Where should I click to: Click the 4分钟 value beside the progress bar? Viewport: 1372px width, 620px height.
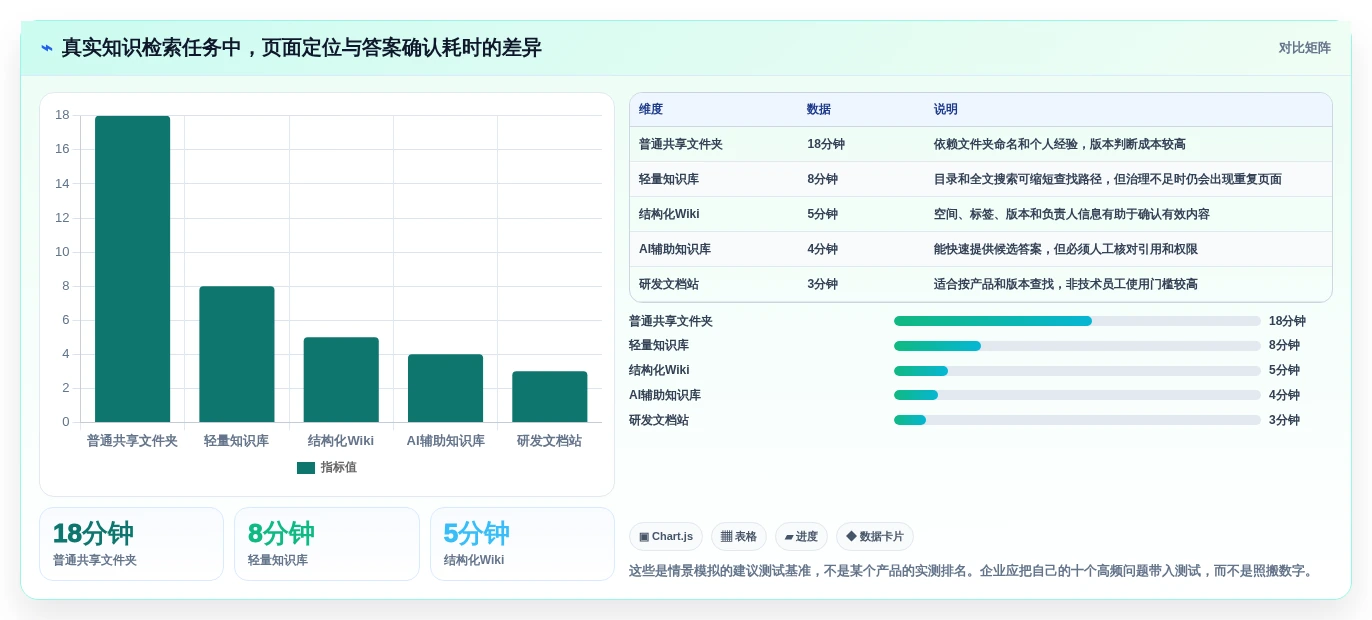(1284, 395)
